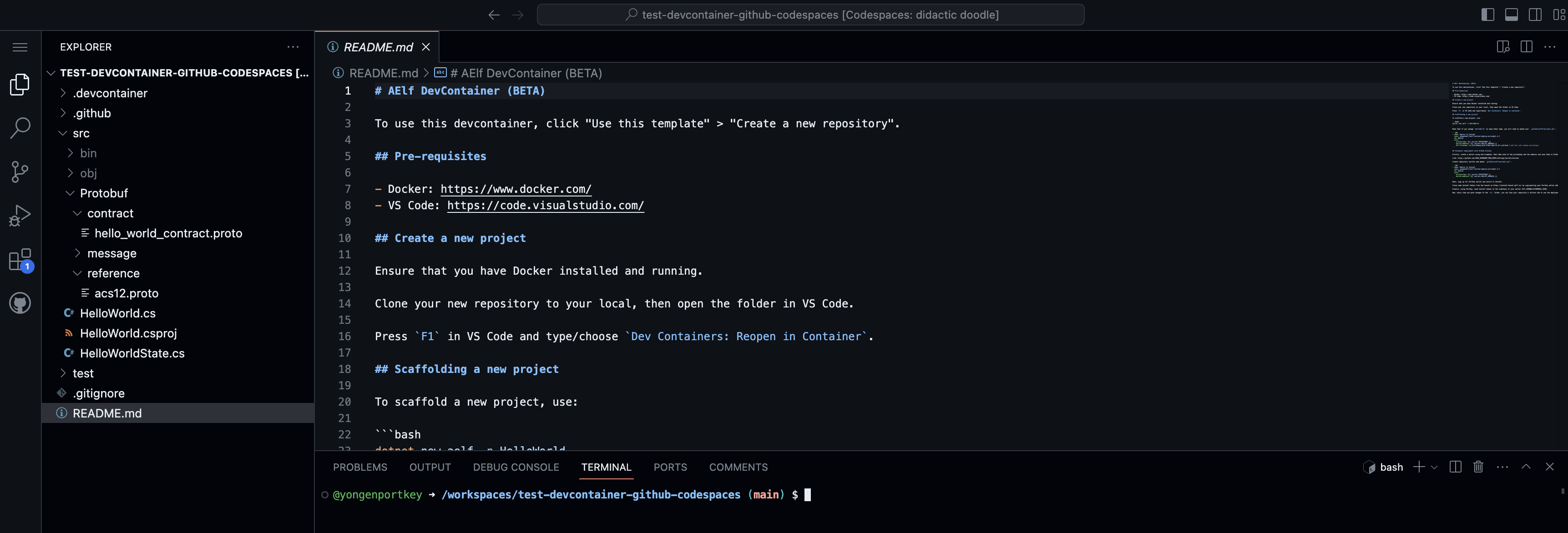Open terminal panel more actions ellipsis
Image resolution: width=1568 pixels, height=533 pixels.
point(1502,467)
